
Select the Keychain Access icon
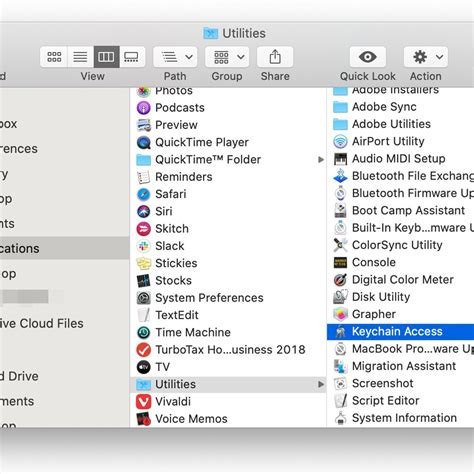pyautogui.click(x=340, y=332)
